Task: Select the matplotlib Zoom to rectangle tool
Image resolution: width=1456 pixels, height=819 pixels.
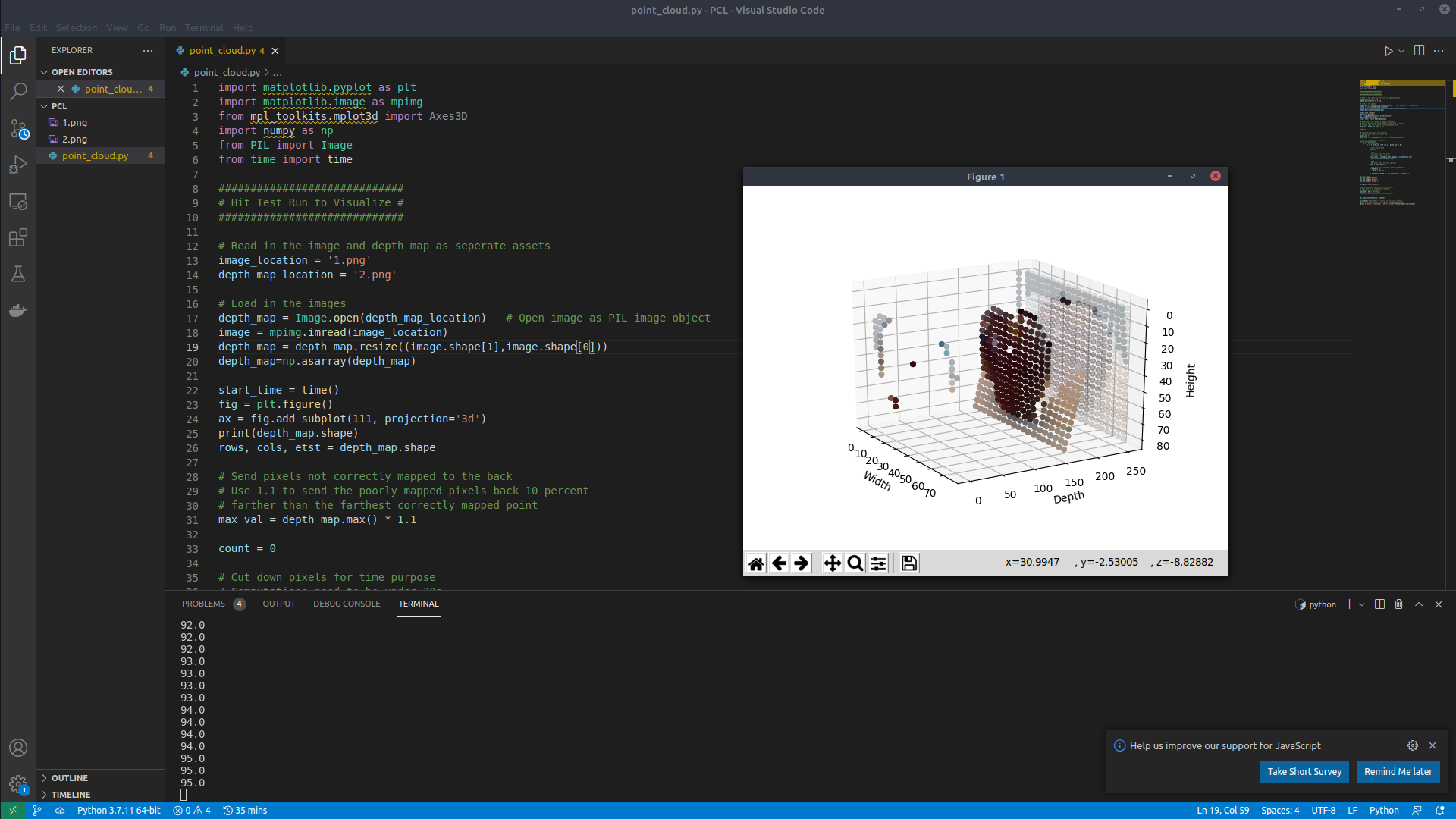Action: (855, 563)
